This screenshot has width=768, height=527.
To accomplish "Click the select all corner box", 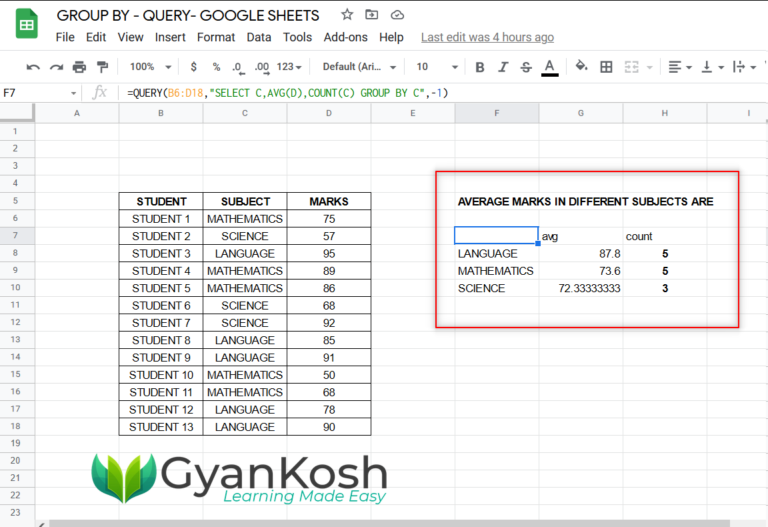I will [17, 113].
